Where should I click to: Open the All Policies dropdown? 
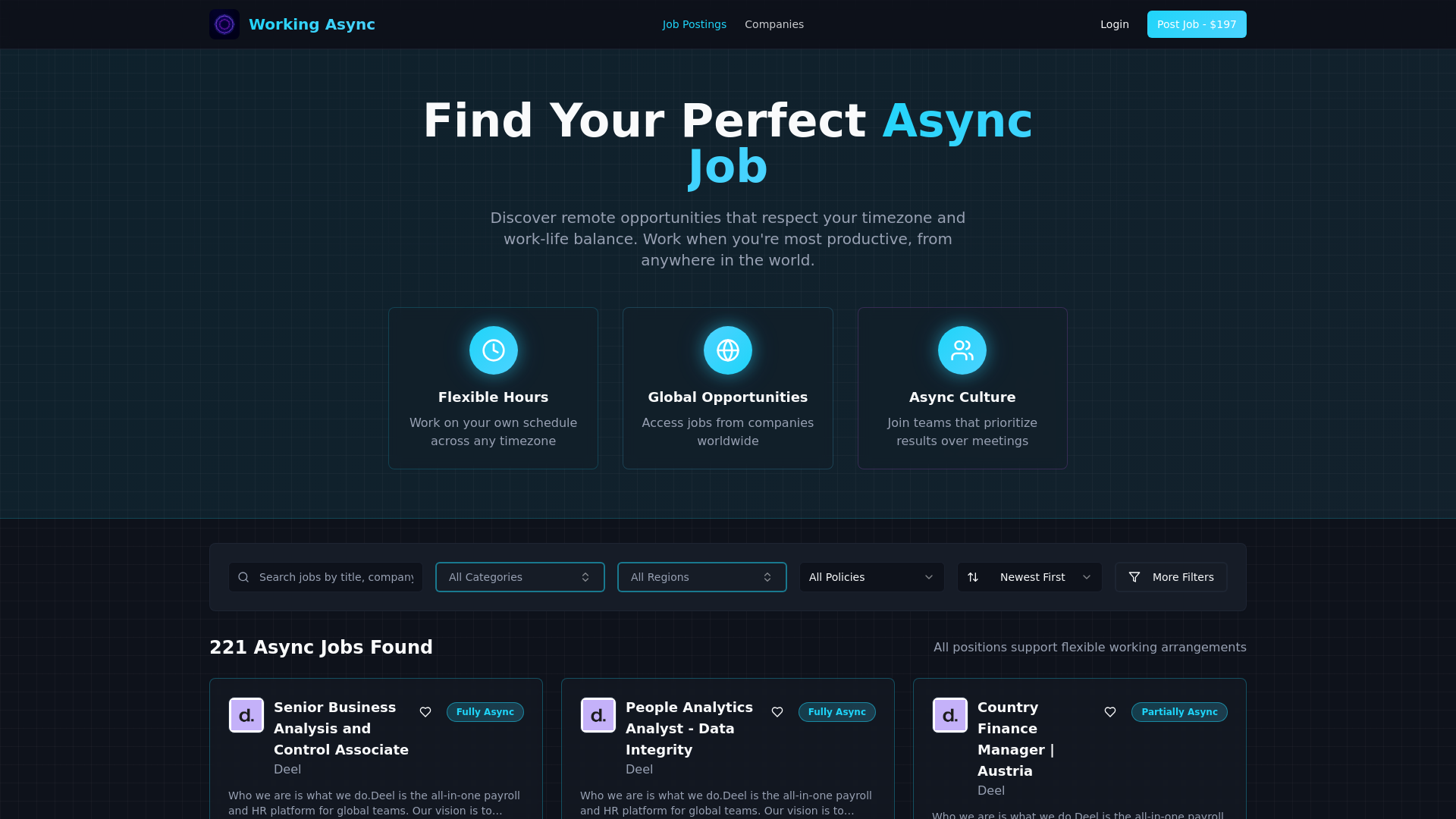[x=871, y=577]
